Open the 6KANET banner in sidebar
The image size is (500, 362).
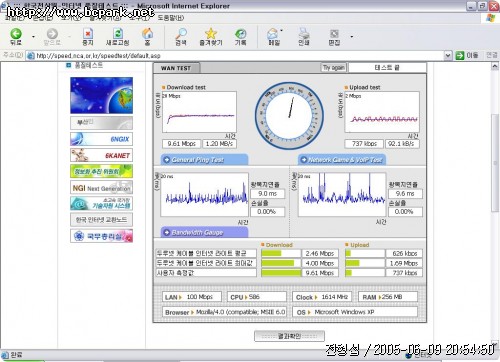(101, 155)
